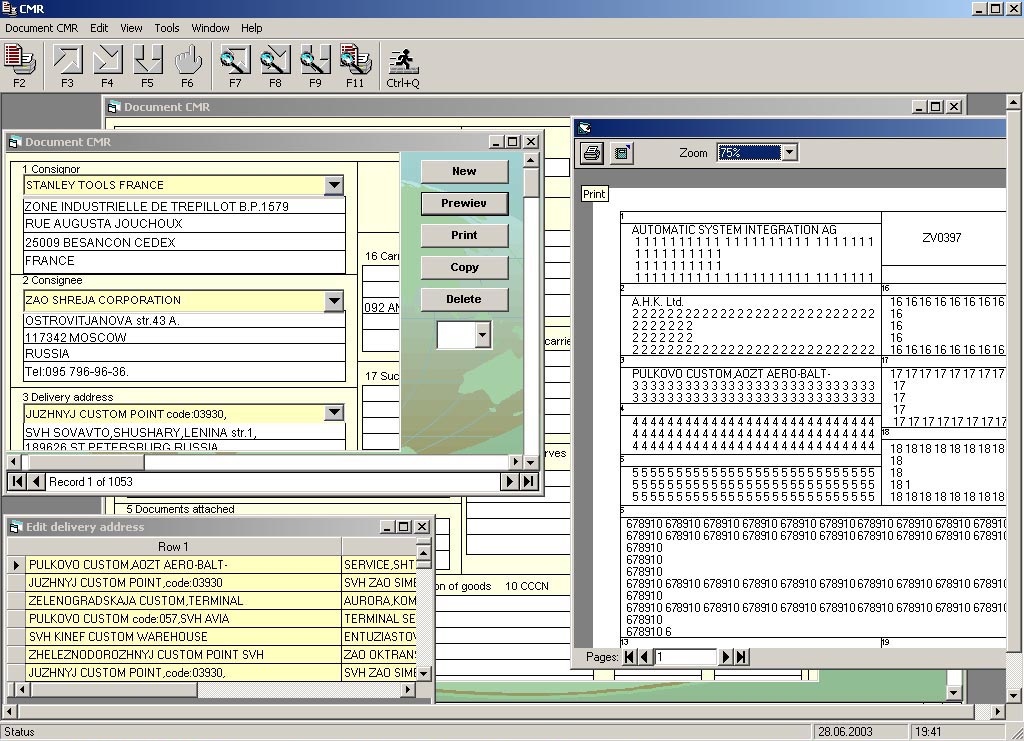Viewport: 1024px width, 741px height.
Task: Open the Tools menu
Action: click(x=167, y=28)
